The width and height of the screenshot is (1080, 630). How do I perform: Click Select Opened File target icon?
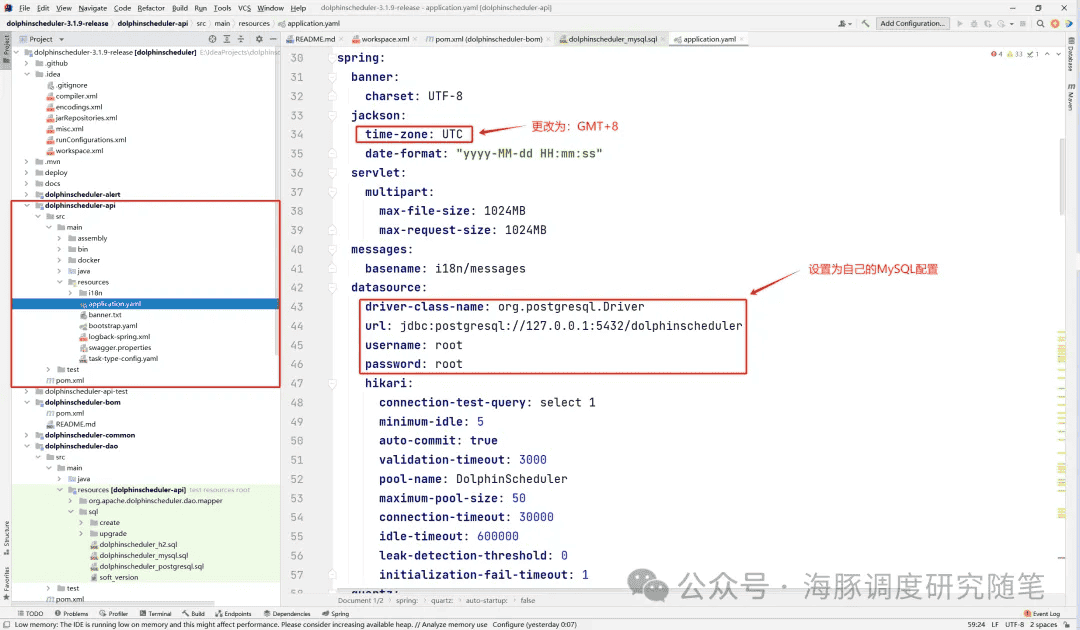[212, 39]
